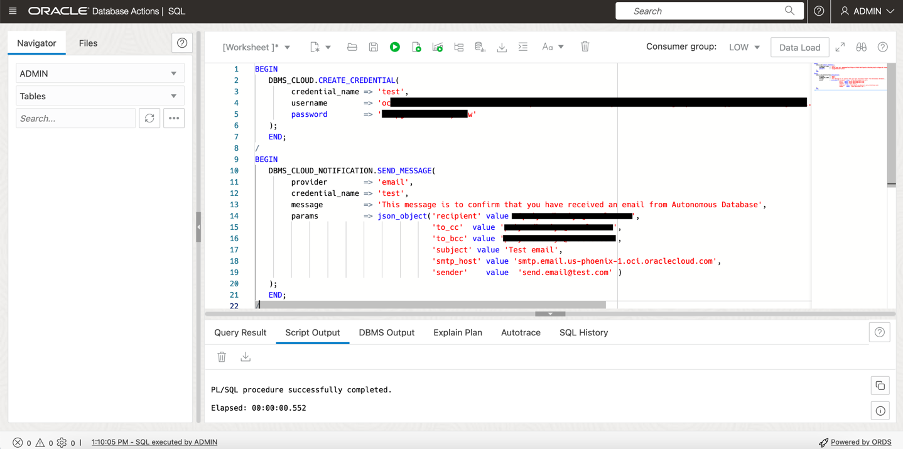Click the editor horizontal scrollbar
The height and width of the screenshot is (450, 904).
(x=431, y=304)
